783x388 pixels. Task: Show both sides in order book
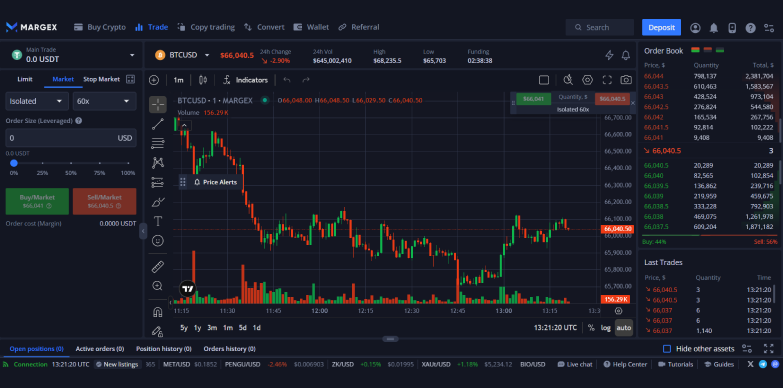(695, 50)
